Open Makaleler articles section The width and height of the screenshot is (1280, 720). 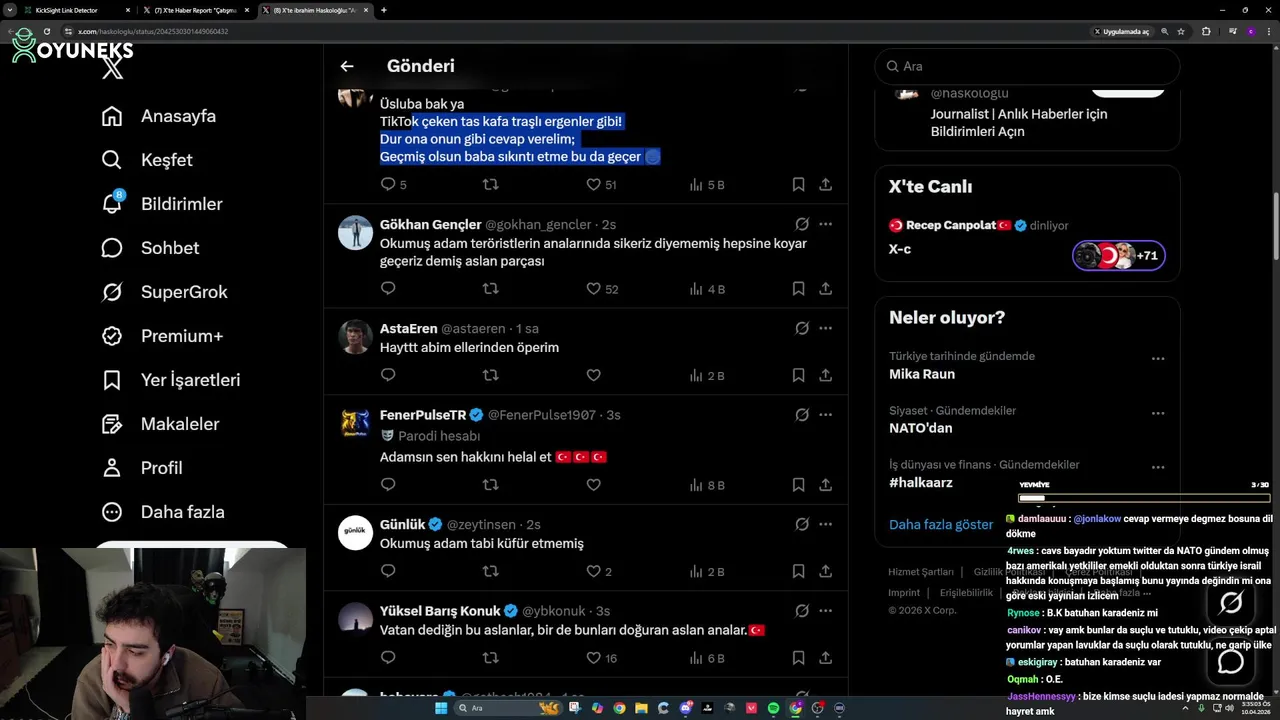[x=160, y=424]
